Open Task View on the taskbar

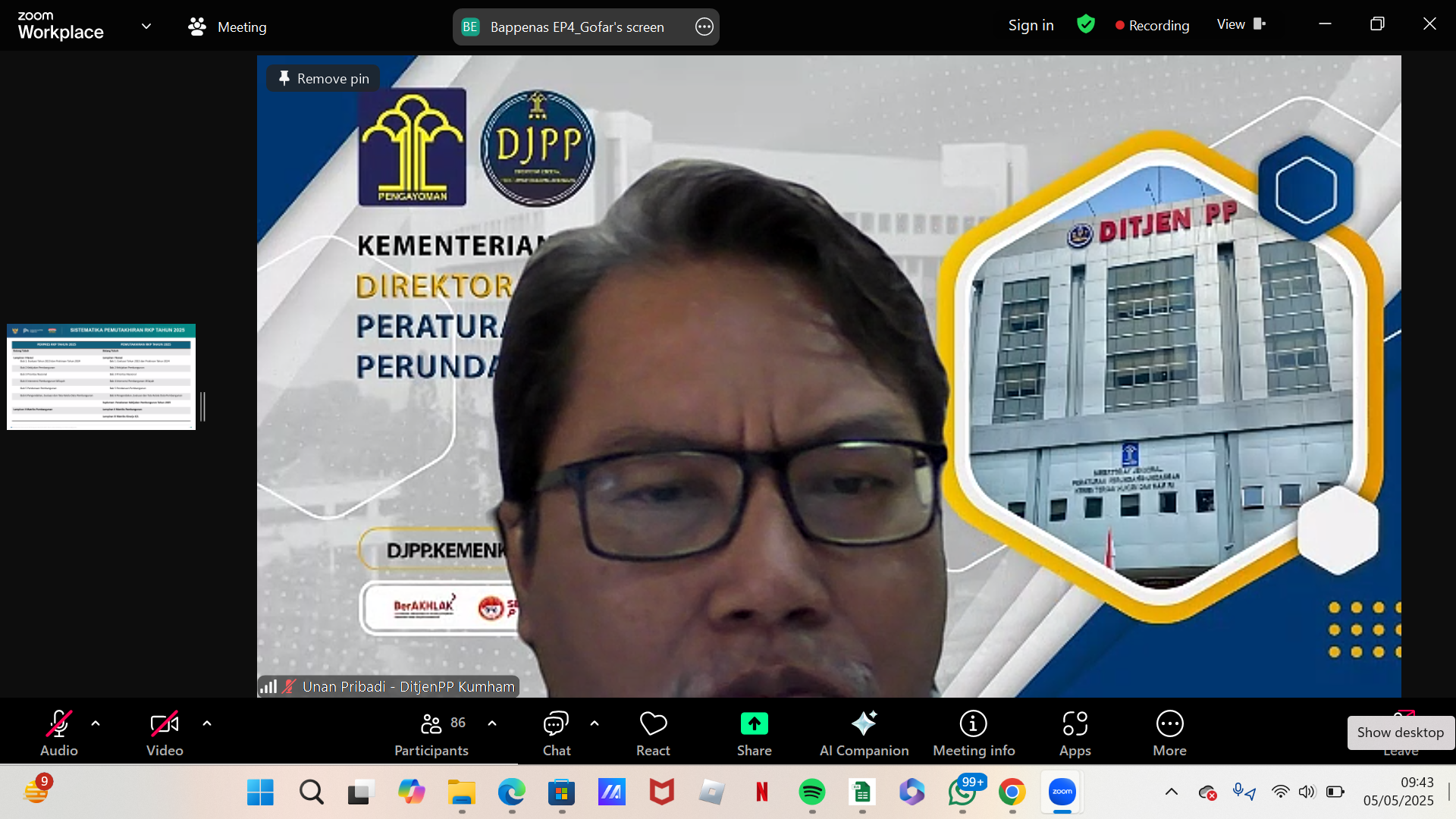[x=361, y=792]
